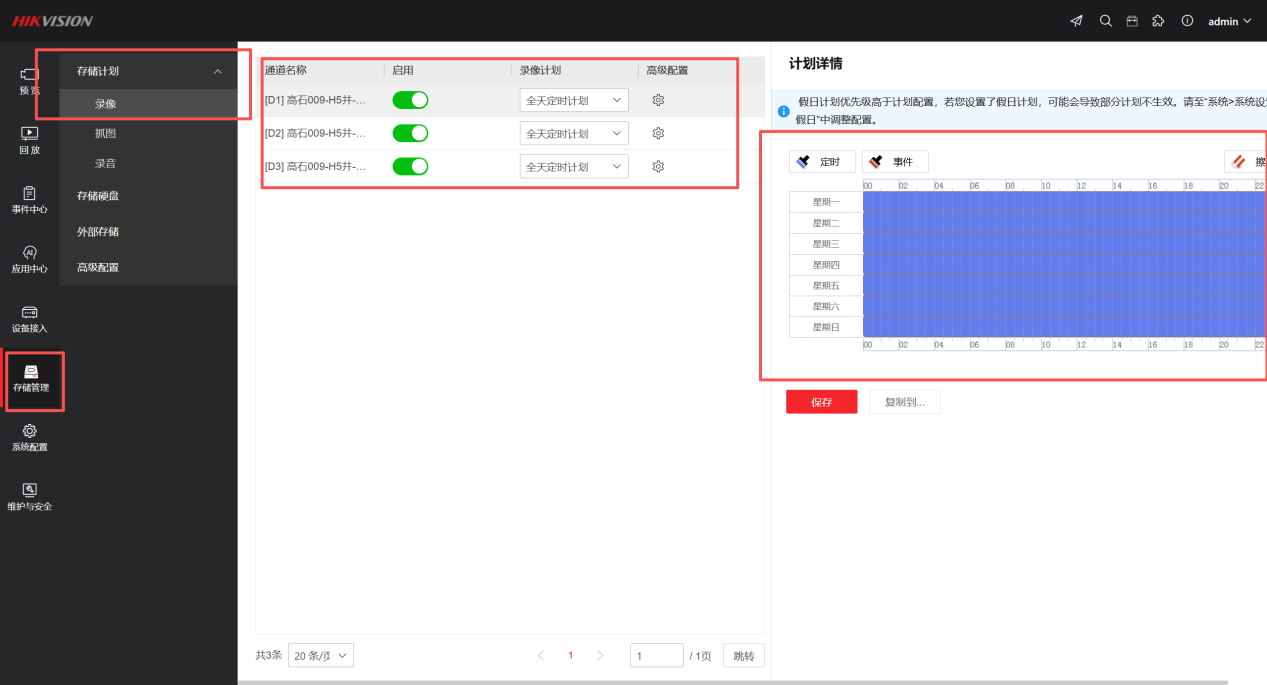Click the search magnifier icon in header
Viewport: 1267px width, 685px height.
tap(1105, 21)
